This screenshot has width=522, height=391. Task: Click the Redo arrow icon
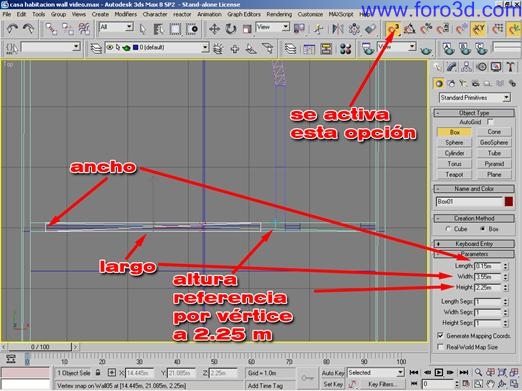click(x=29, y=29)
